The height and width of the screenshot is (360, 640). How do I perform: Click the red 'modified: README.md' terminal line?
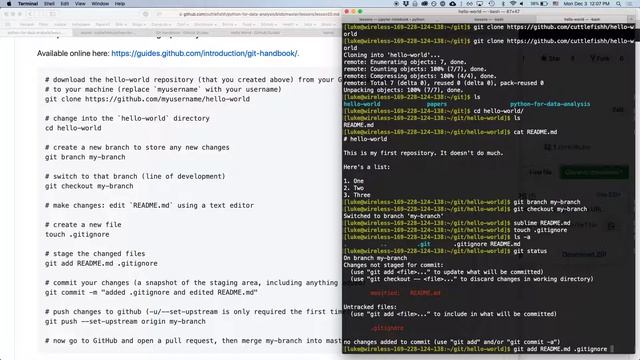coord(405,293)
